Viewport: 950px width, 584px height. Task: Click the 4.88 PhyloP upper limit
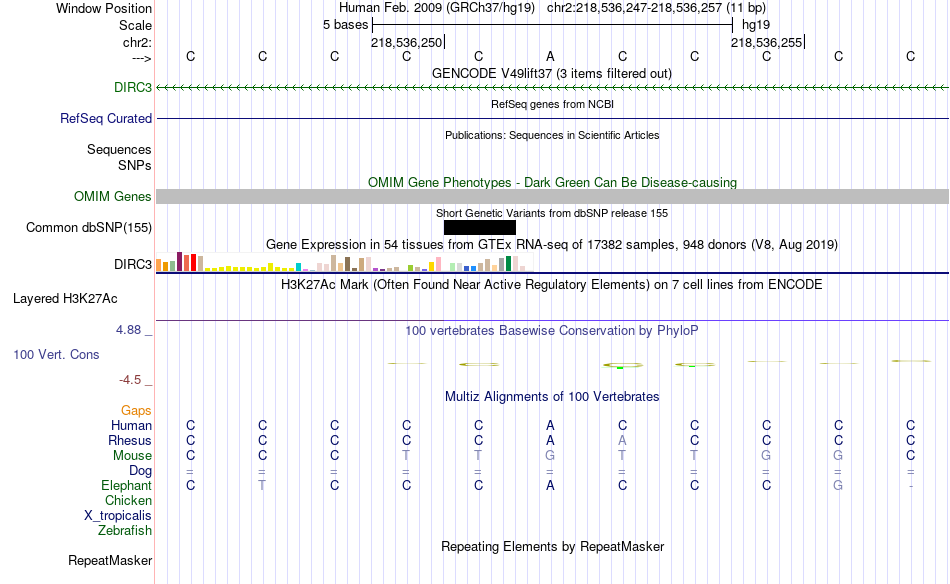(128, 330)
